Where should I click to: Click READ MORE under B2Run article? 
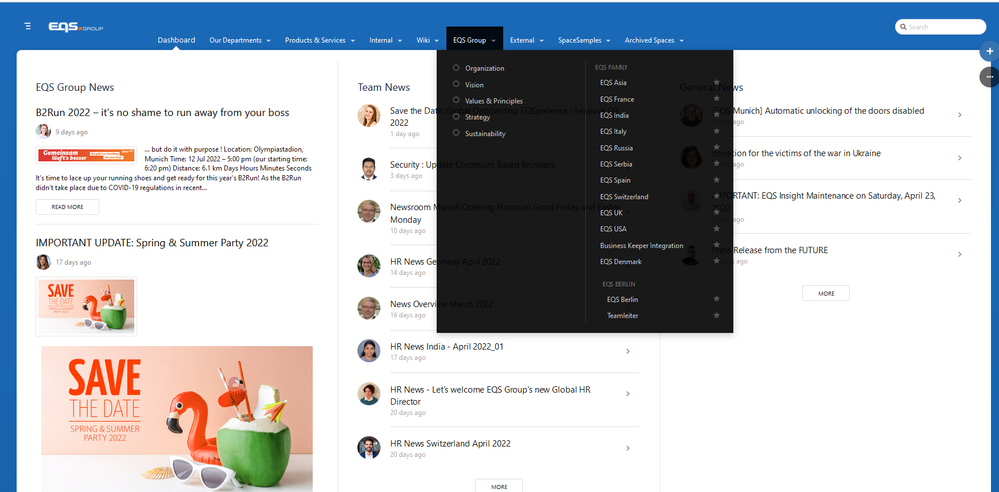(68, 207)
